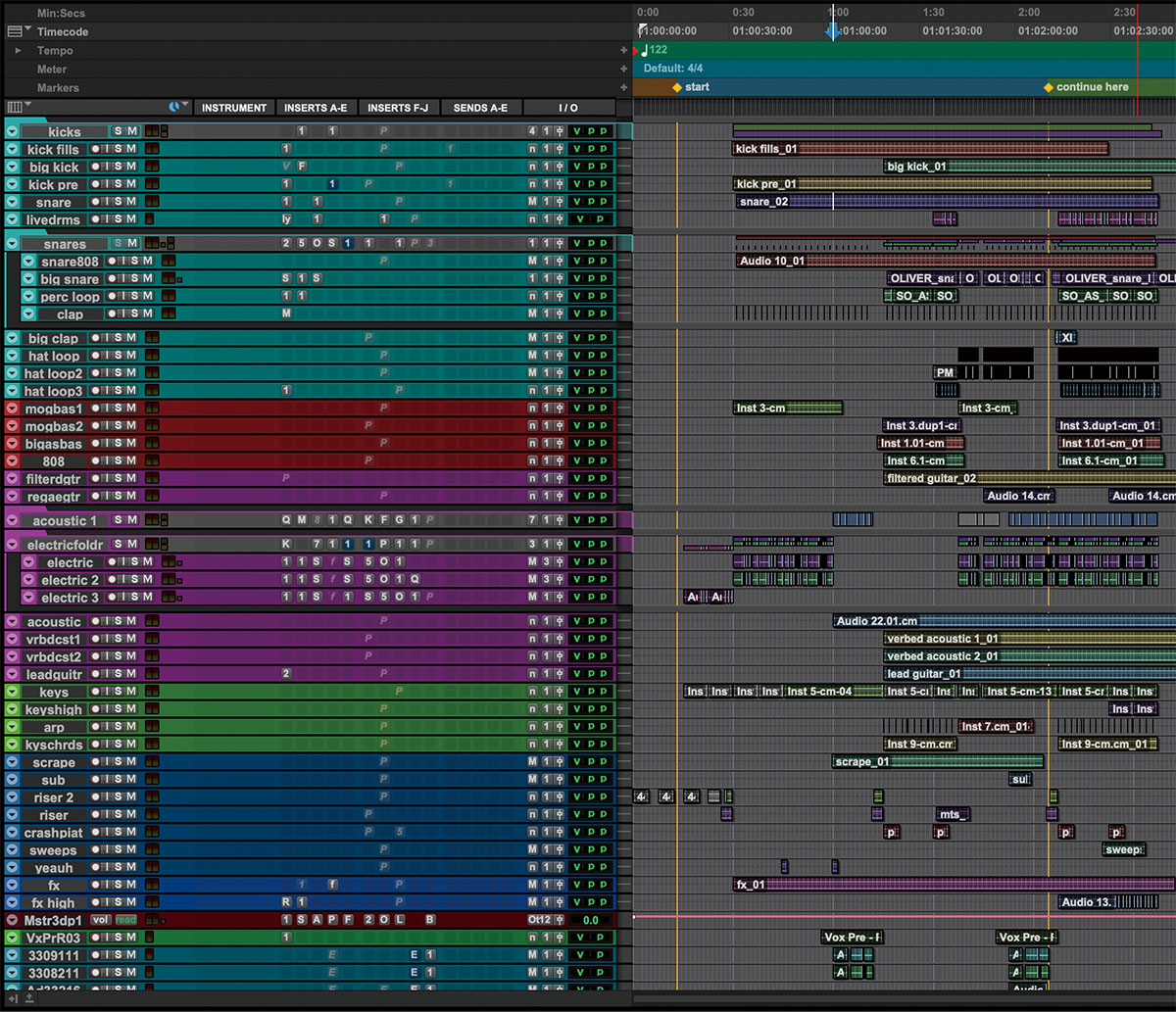This screenshot has height=1012, width=1176.
Task: Open the hat loop2 track options dropdown arrow
Action: click(12, 373)
